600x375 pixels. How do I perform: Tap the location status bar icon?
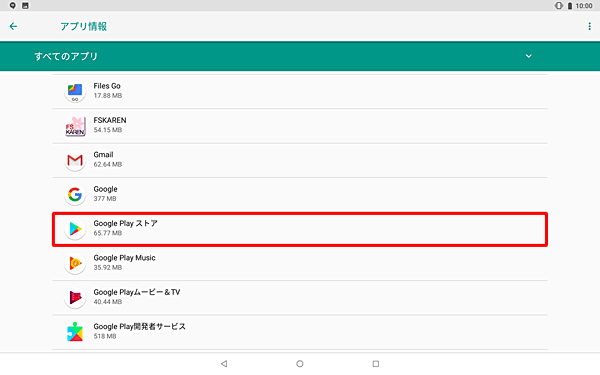click(x=13, y=5)
